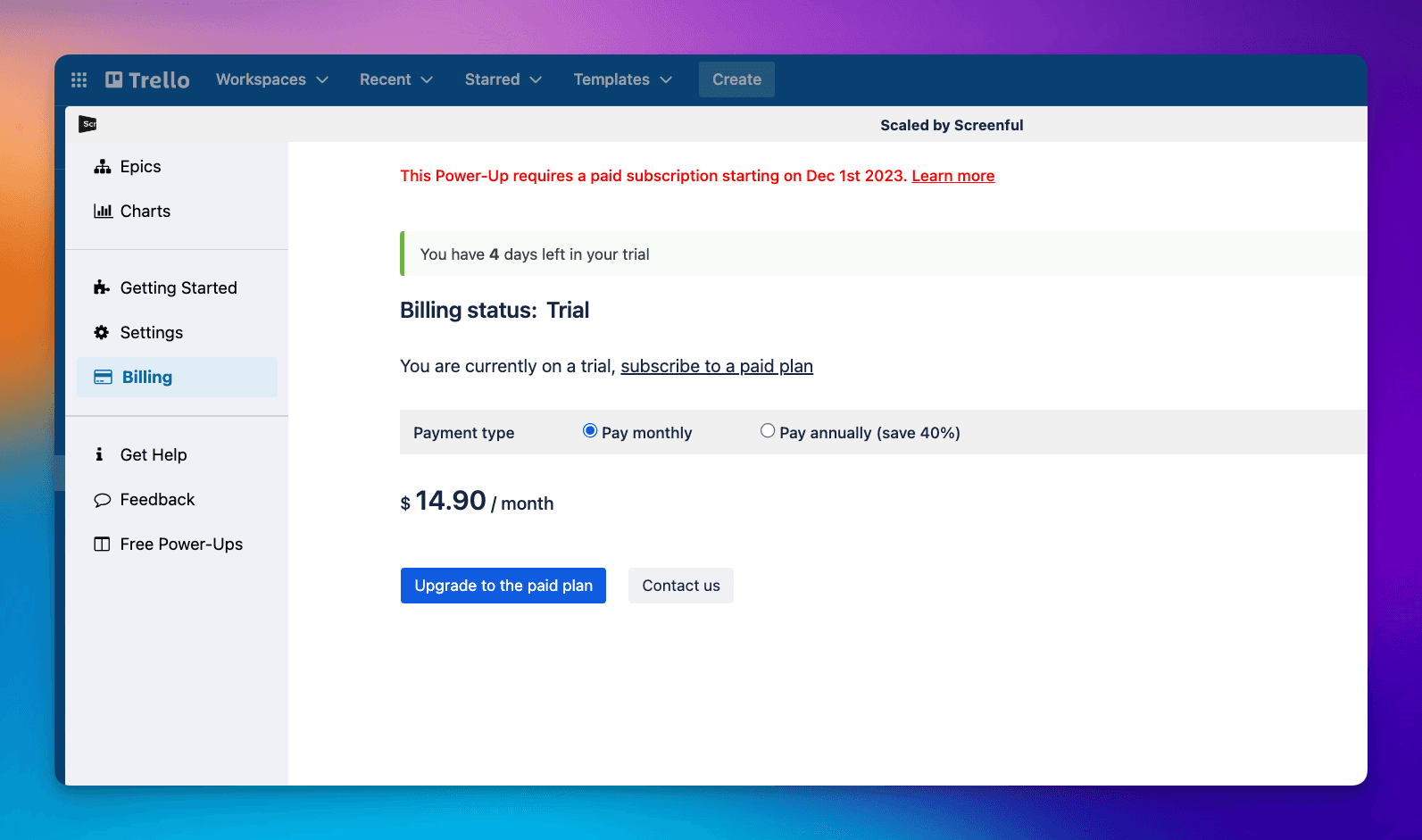Click the Feedback speech bubble icon
This screenshot has width=1422, height=840.
click(103, 500)
